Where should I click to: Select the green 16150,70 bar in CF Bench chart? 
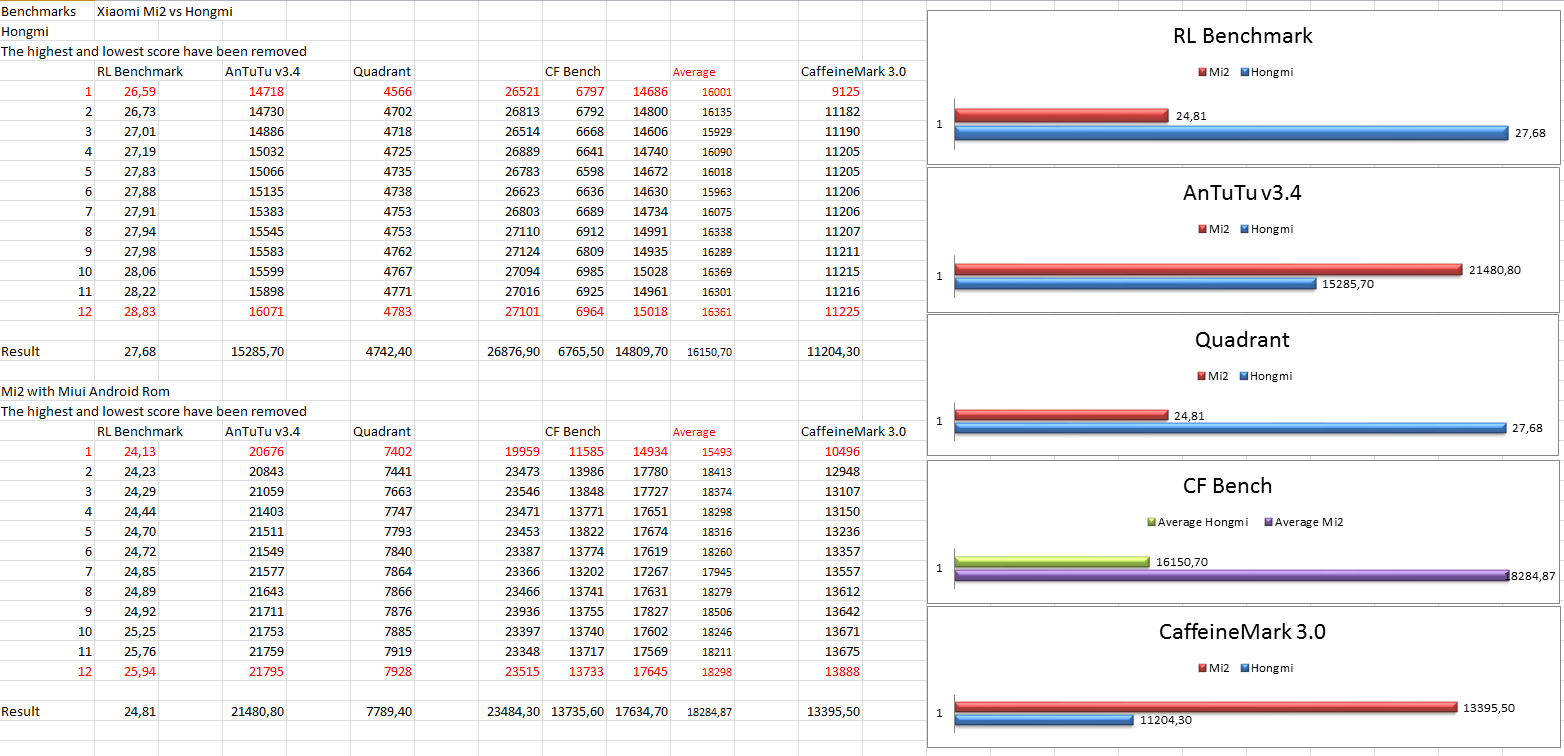point(1052,562)
